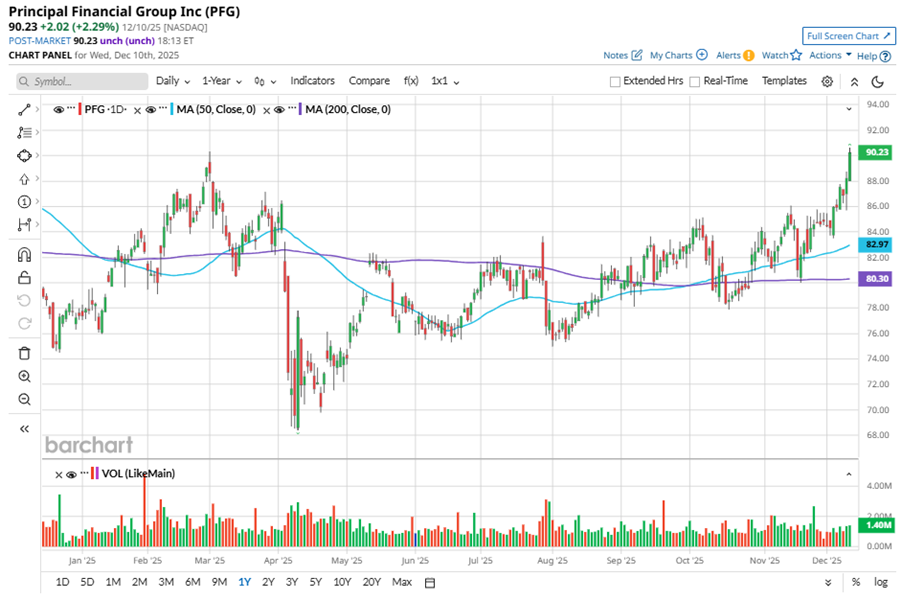Open the Indicators menu
Image resolution: width=902 pixels, height=600 pixels.
312,81
